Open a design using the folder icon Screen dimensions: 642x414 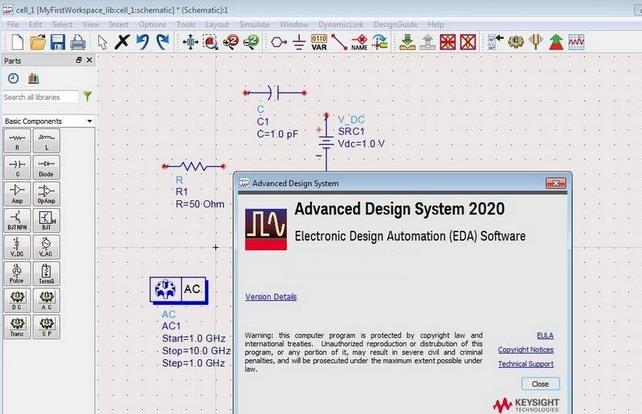(38, 42)
